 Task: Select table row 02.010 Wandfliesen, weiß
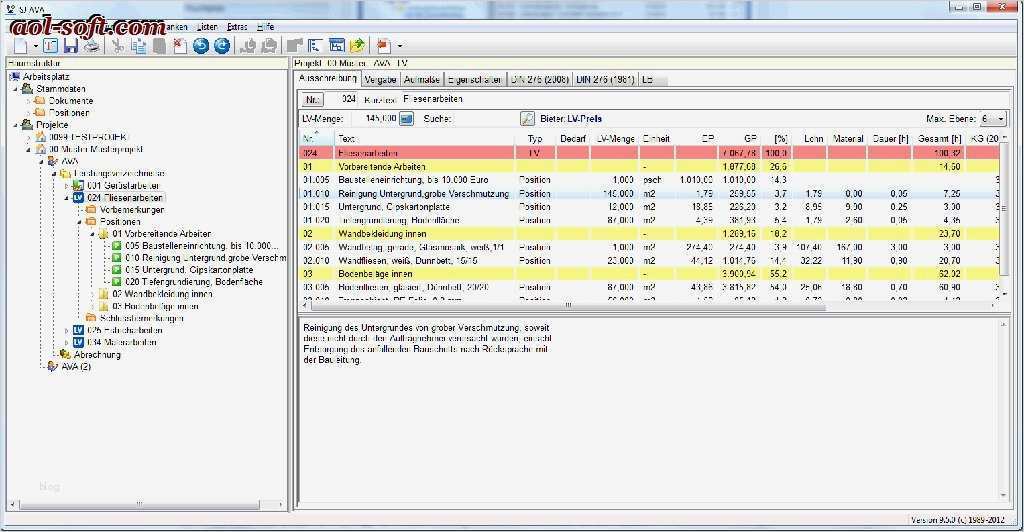click(649, 260)
